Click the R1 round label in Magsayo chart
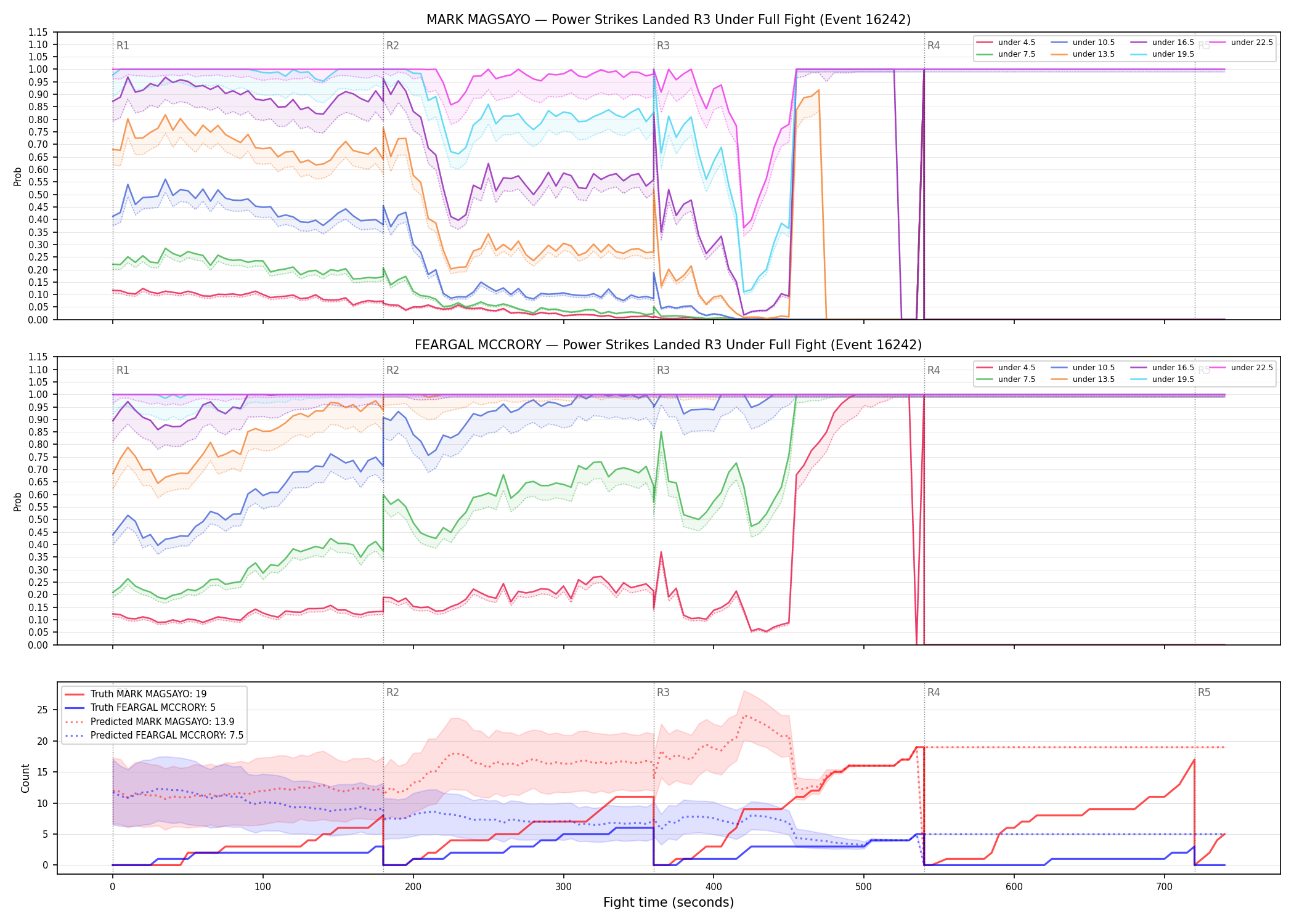Image resolution: width=1294 pixels, height=924 pixels. 123,46
